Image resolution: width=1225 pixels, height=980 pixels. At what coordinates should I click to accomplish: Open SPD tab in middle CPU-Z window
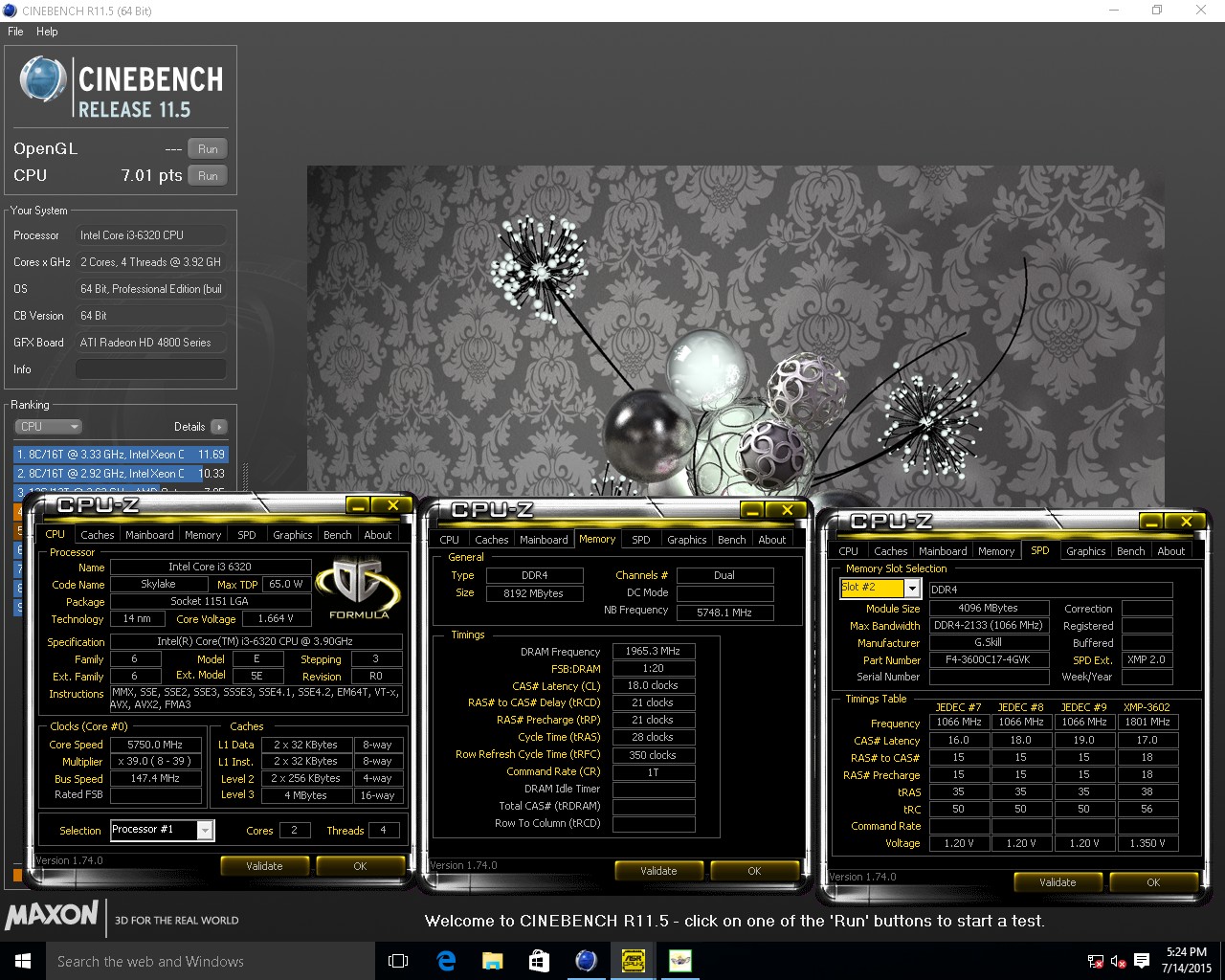click(x=641, y=540)
